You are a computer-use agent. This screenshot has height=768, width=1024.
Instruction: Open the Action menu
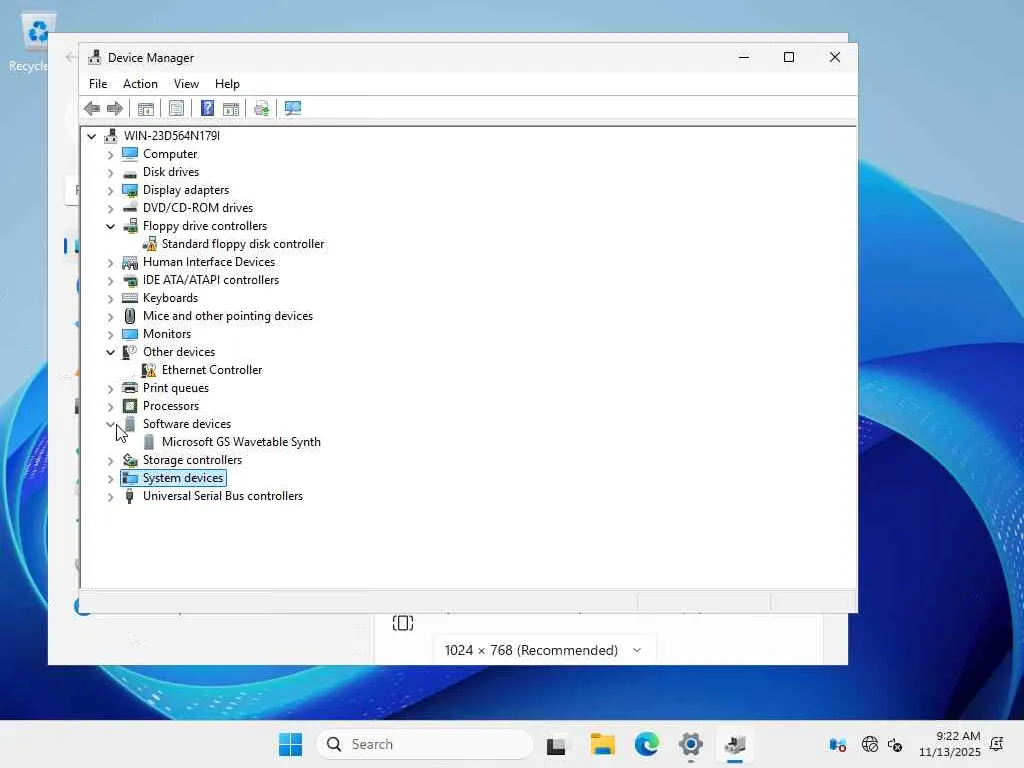[x=140, y=84]
